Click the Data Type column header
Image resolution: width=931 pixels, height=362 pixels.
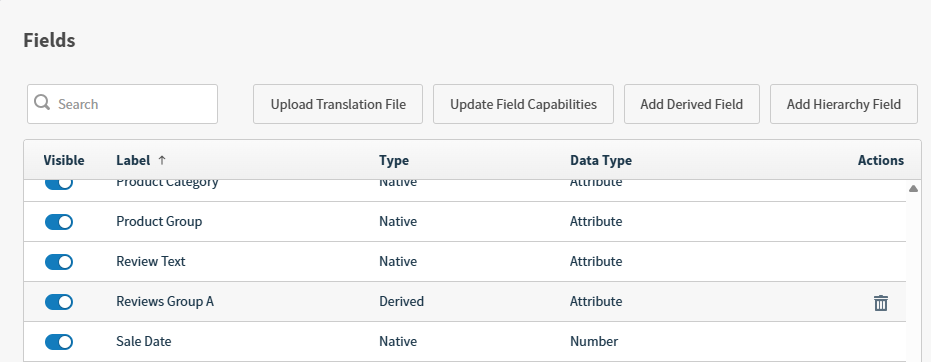[x=601, y=160]
